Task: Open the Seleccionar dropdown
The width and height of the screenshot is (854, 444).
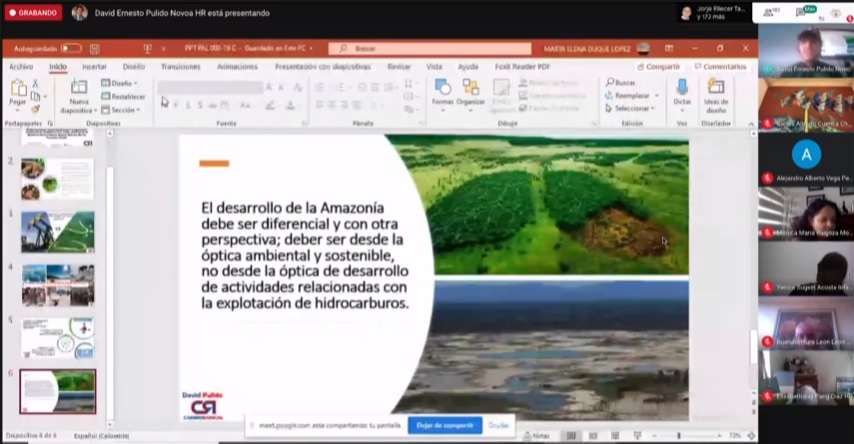Action: pyautogui.click(x=630, y=108)
